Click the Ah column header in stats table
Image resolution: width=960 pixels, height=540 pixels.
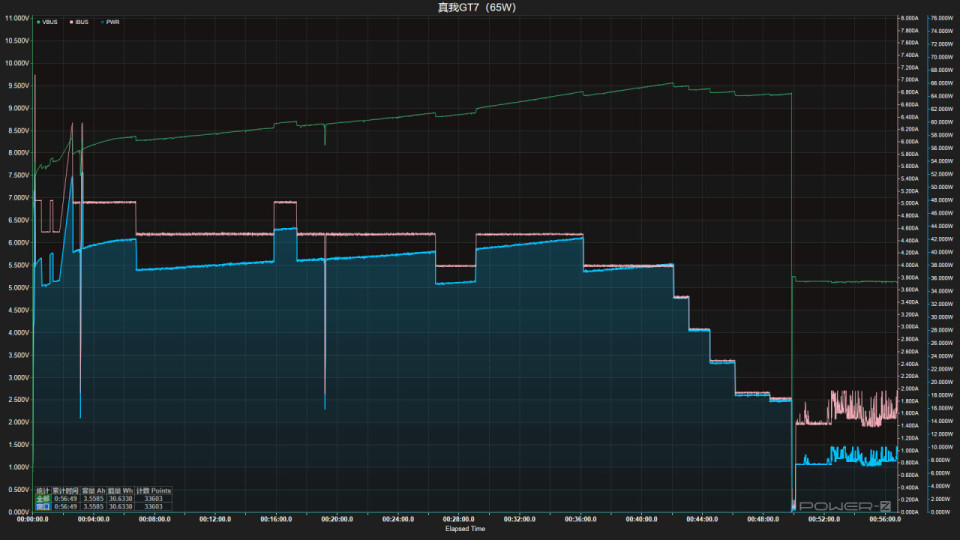(x=94, y=490)
